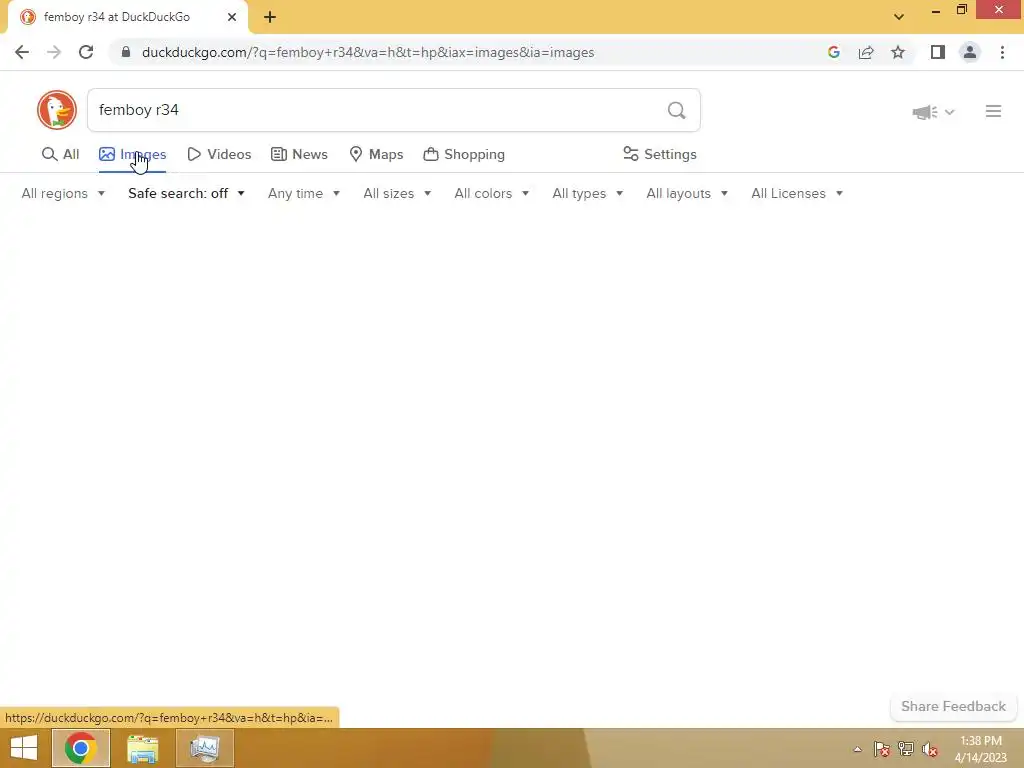Open Chrome's three-dot menu
The image size is (1024, 768).
[x=1002, y=52]
